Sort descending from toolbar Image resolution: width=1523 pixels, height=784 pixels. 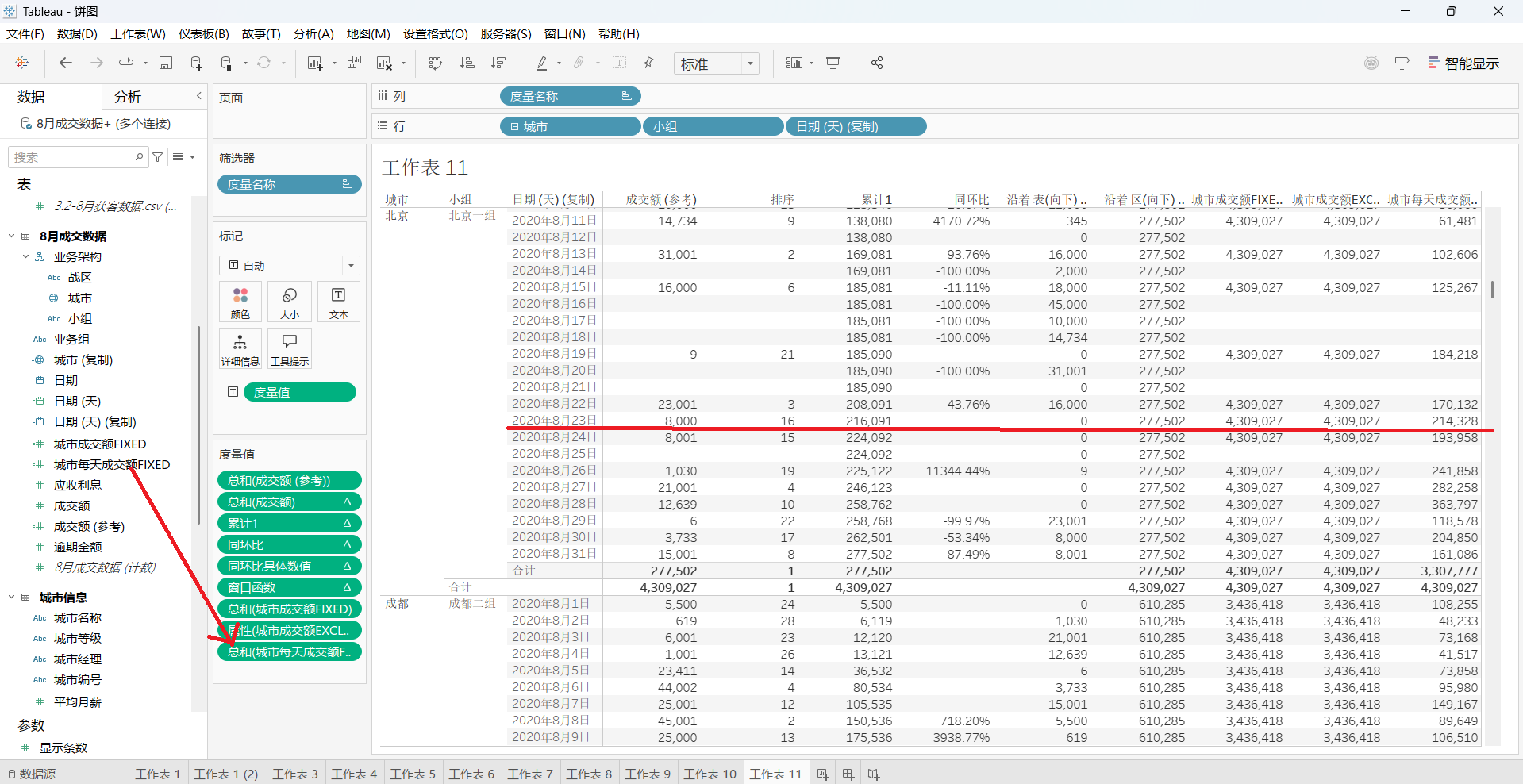tap(498, 63)
